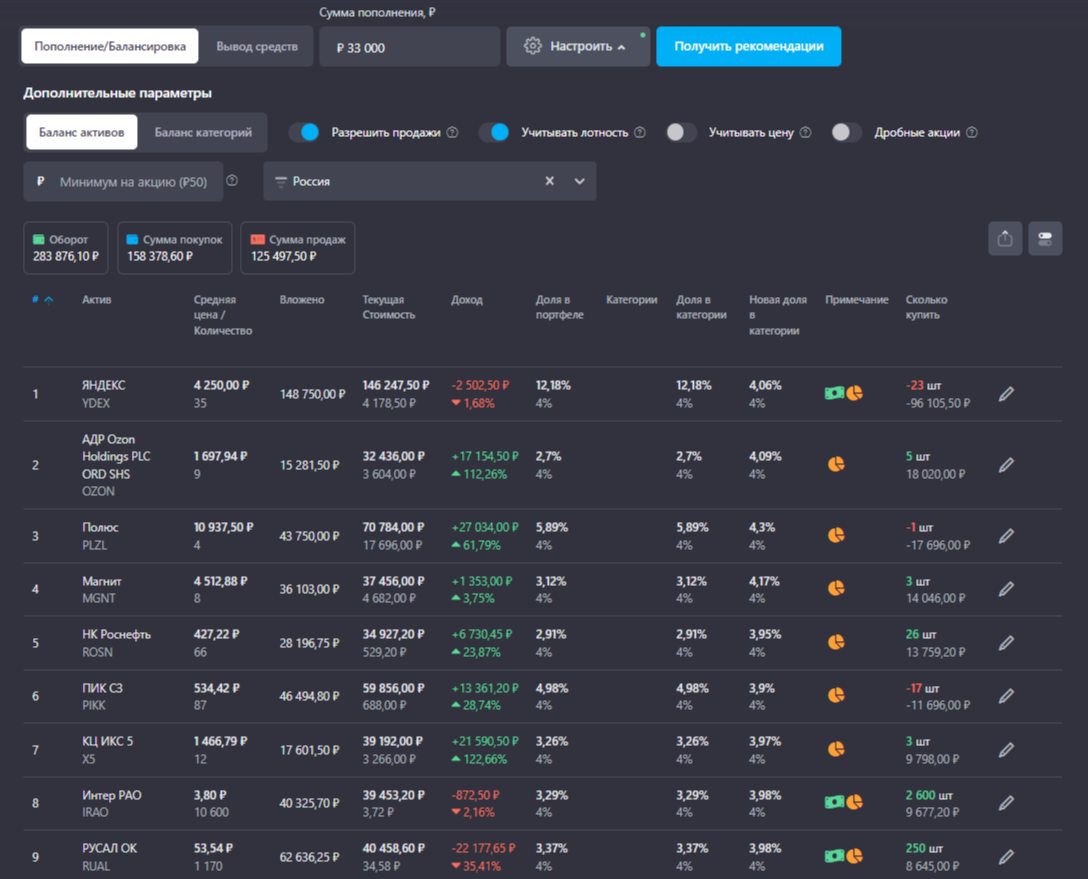The height and width of the screenshot is (879, 1088).
Task: Click the money note icon in Интер РАО row
Action: tap(834, 802)
